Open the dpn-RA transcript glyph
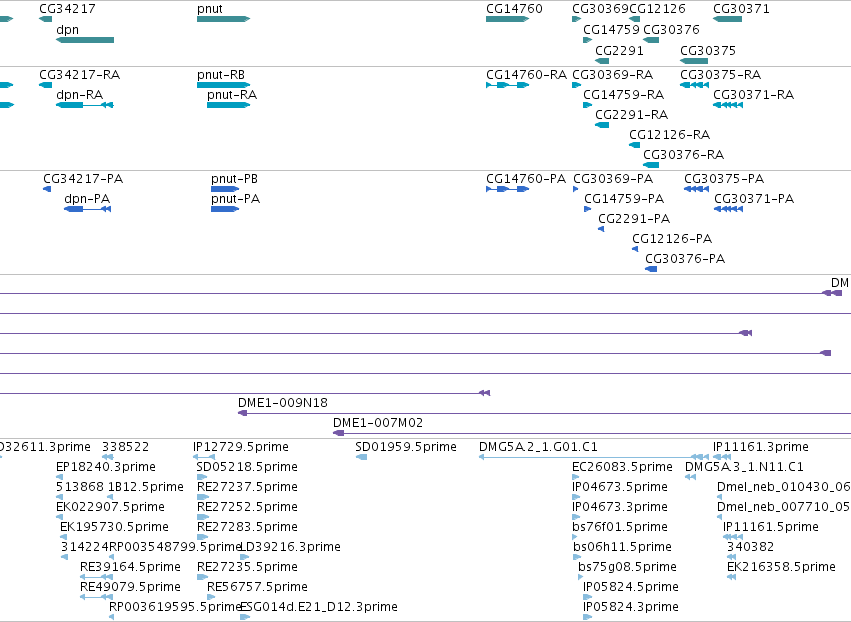The height and width of the screenshot is (622, 851). click(x=85, y=105)
